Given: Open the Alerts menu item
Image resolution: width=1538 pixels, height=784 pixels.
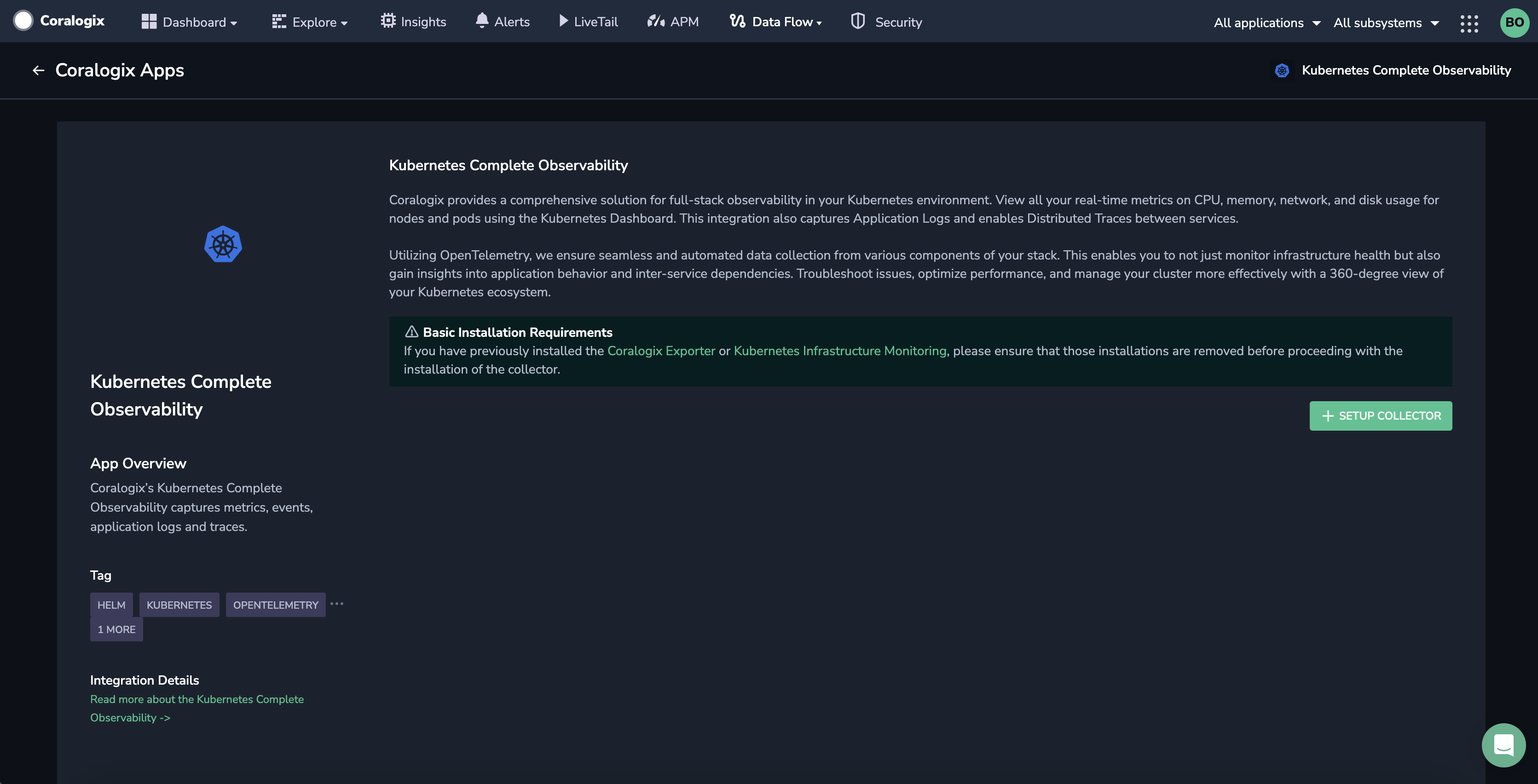Looking at the screenshot, I should click(x=503, y=22).
